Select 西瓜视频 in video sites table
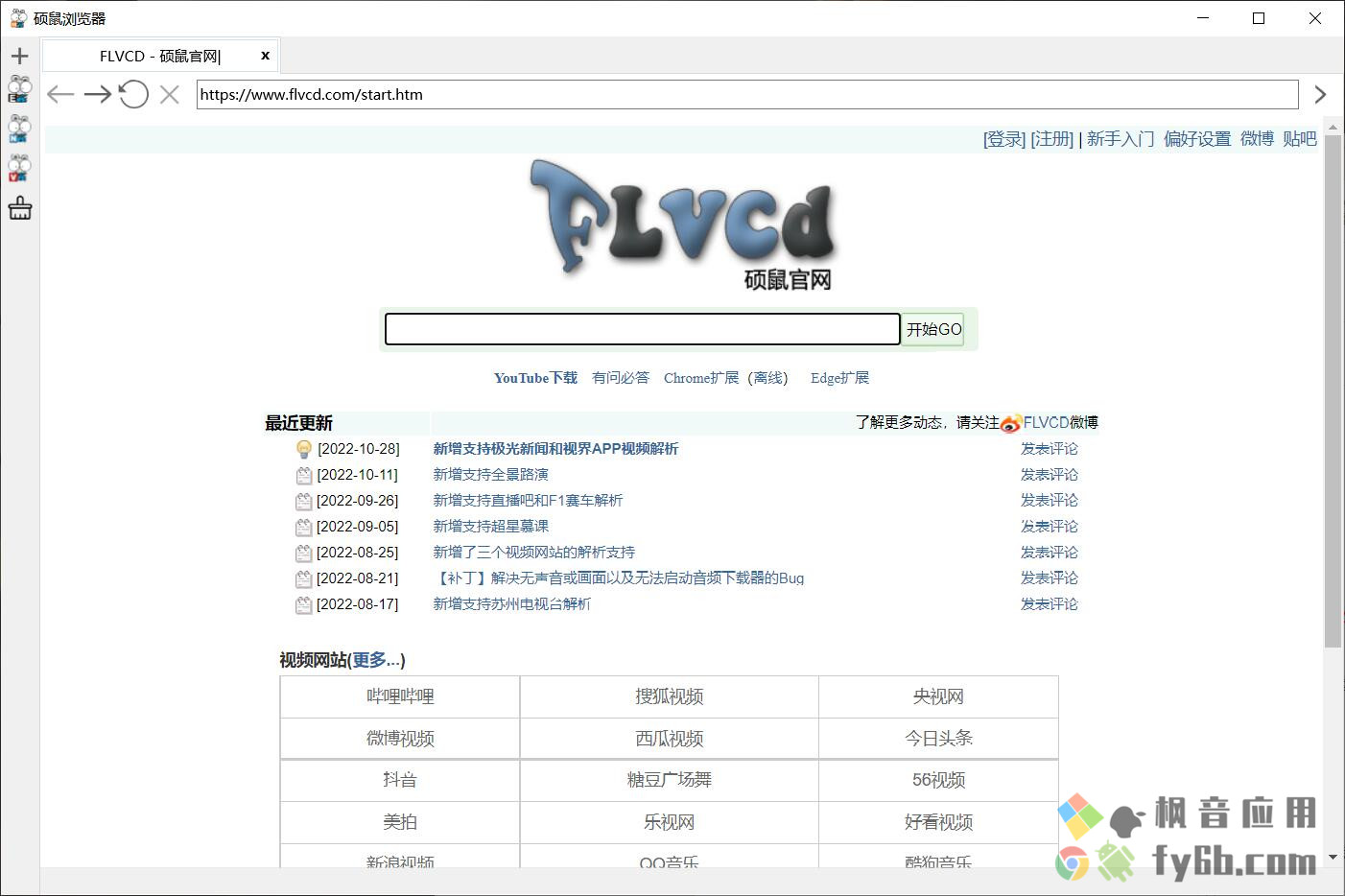1345x896 pixels. coord(670,739)
